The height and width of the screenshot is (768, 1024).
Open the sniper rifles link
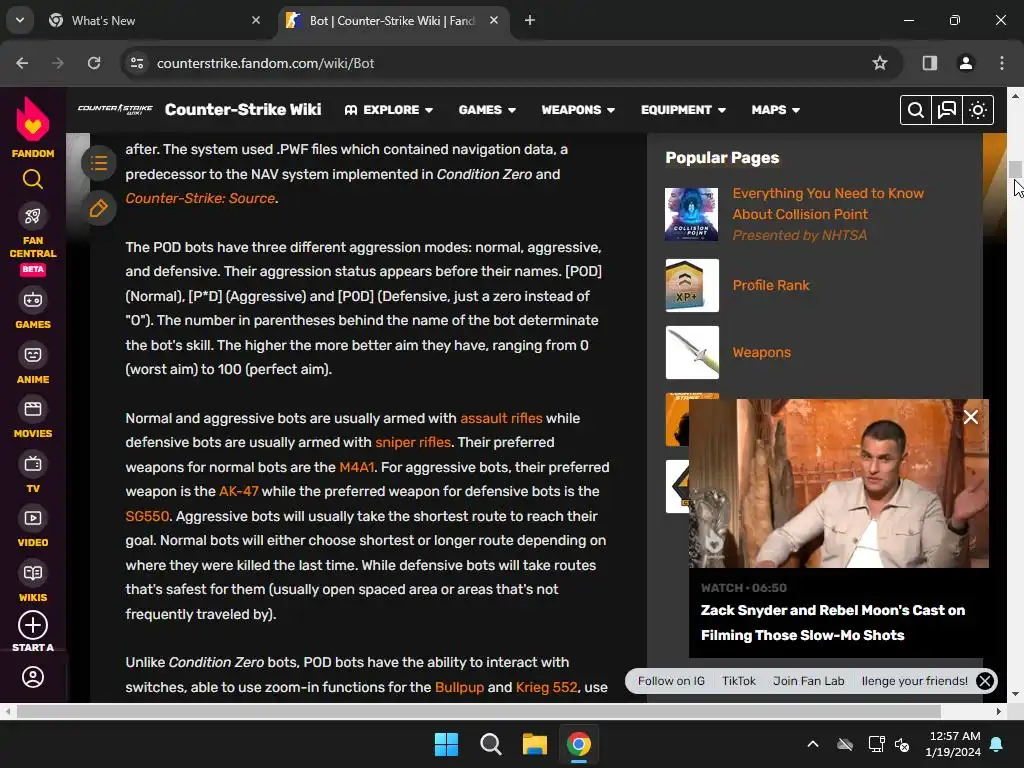(x=413, y=442)
